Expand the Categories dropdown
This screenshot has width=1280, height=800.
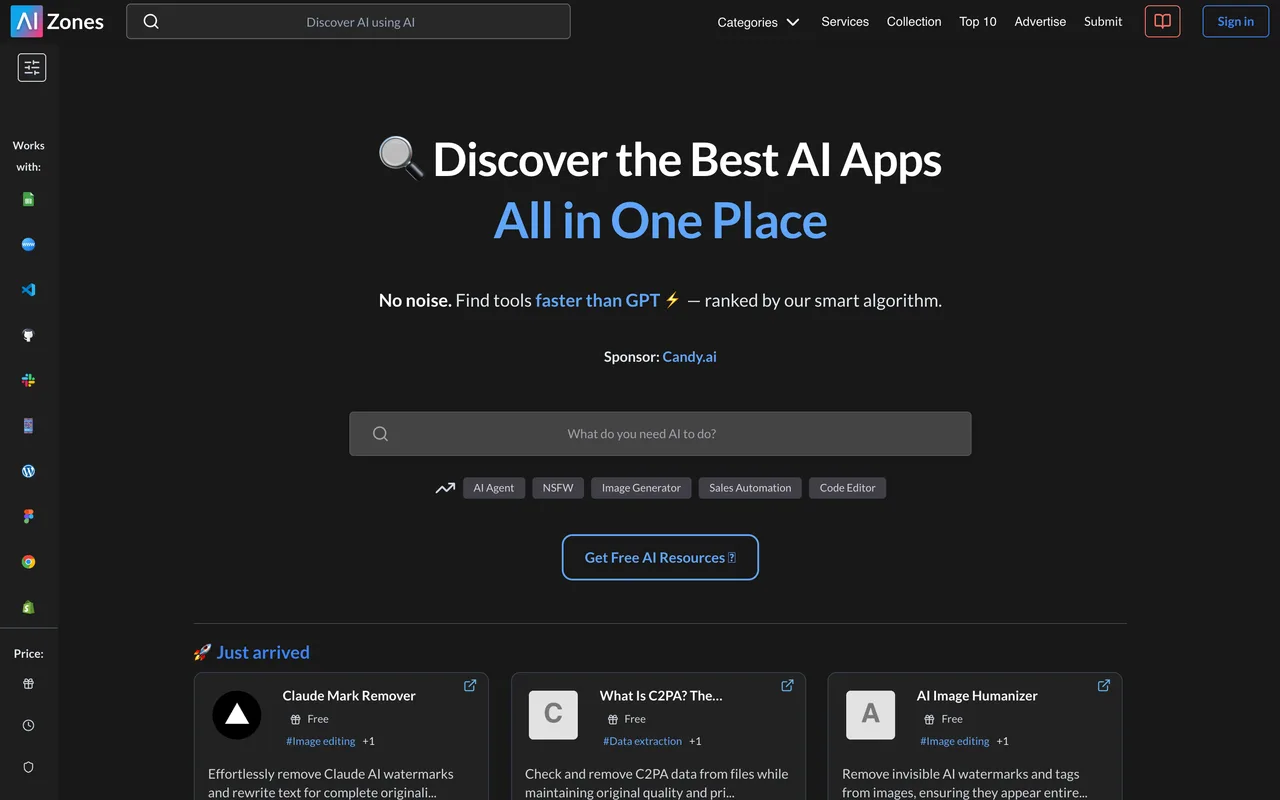click(758, 22)
